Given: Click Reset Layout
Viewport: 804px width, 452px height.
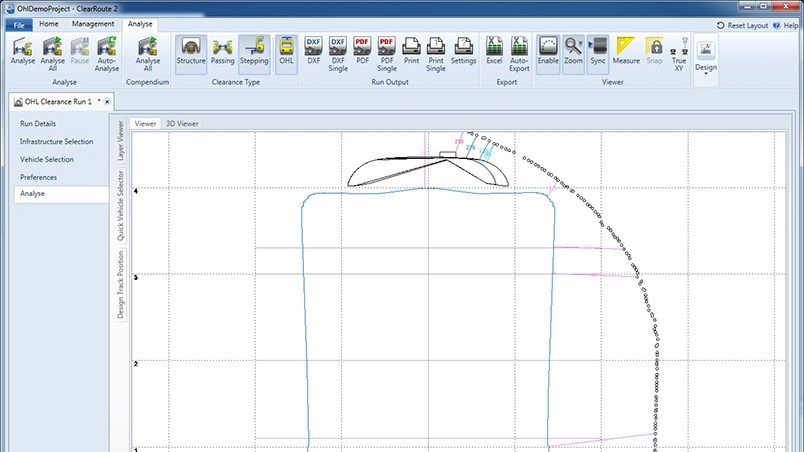Looking at the screenshot, I should (x=742, y=25).
